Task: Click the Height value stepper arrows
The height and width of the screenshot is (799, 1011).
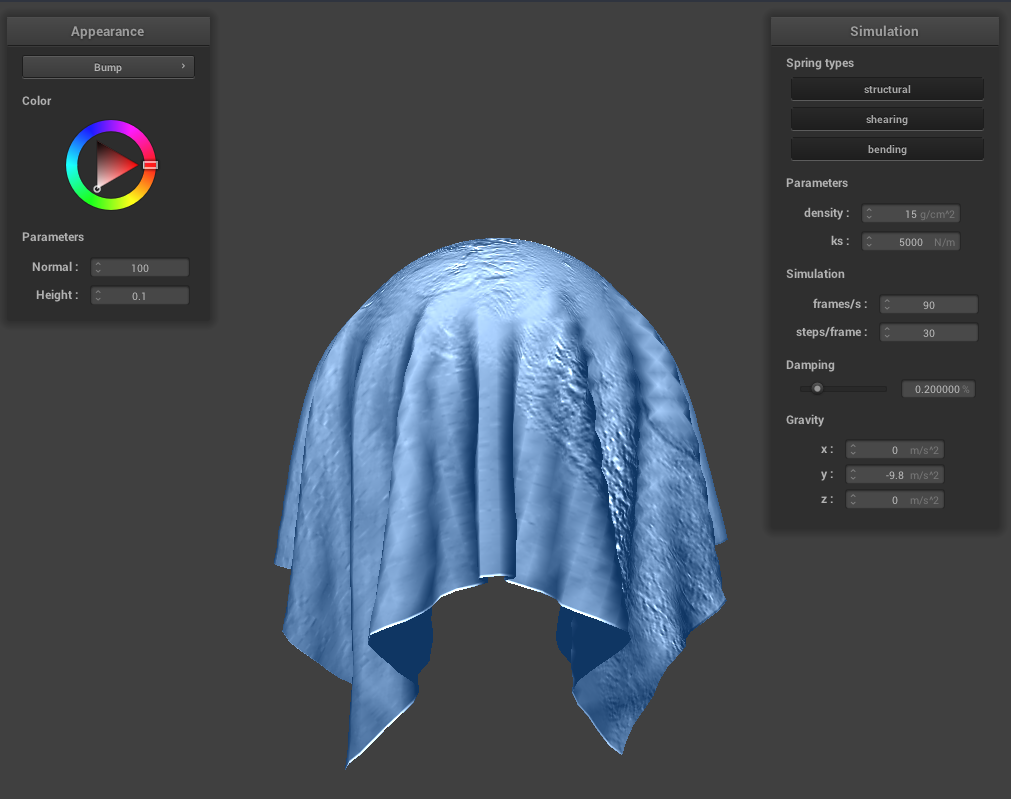Action: coord(98,296)
